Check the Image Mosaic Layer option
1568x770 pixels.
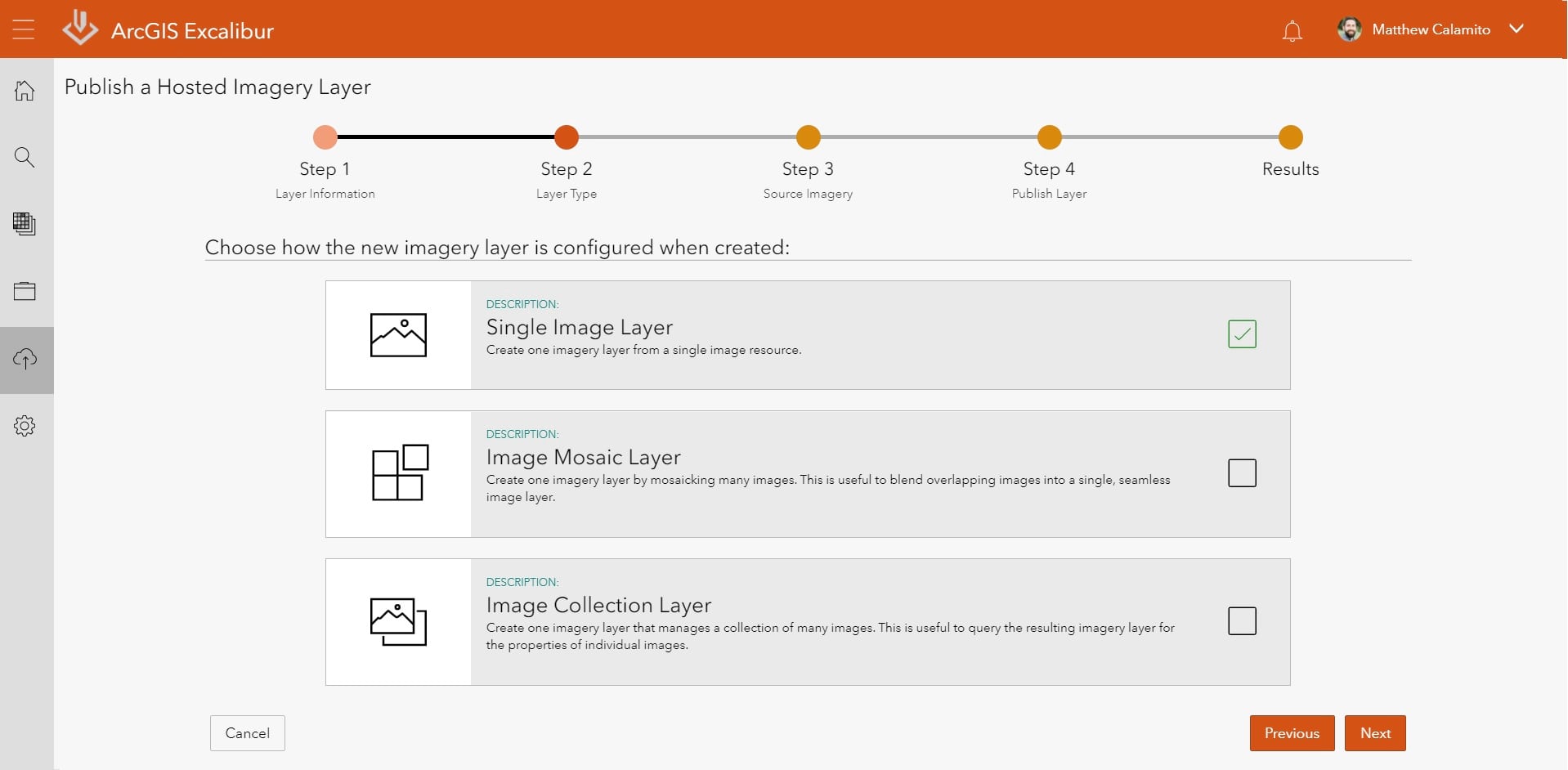[1241, 472]
